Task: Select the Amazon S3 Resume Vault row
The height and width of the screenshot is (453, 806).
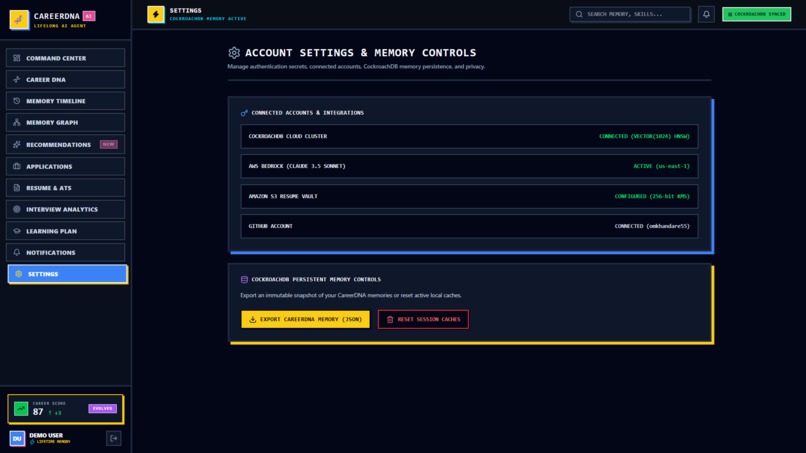Action: click(469, 196)
